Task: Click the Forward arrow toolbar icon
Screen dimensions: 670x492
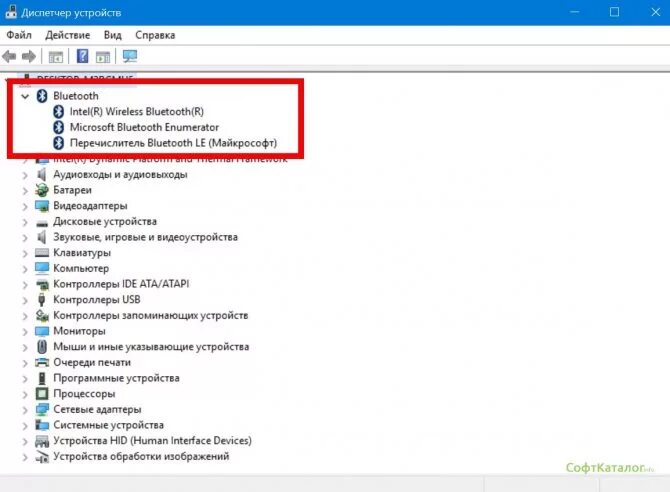Action: coord(29,56)
